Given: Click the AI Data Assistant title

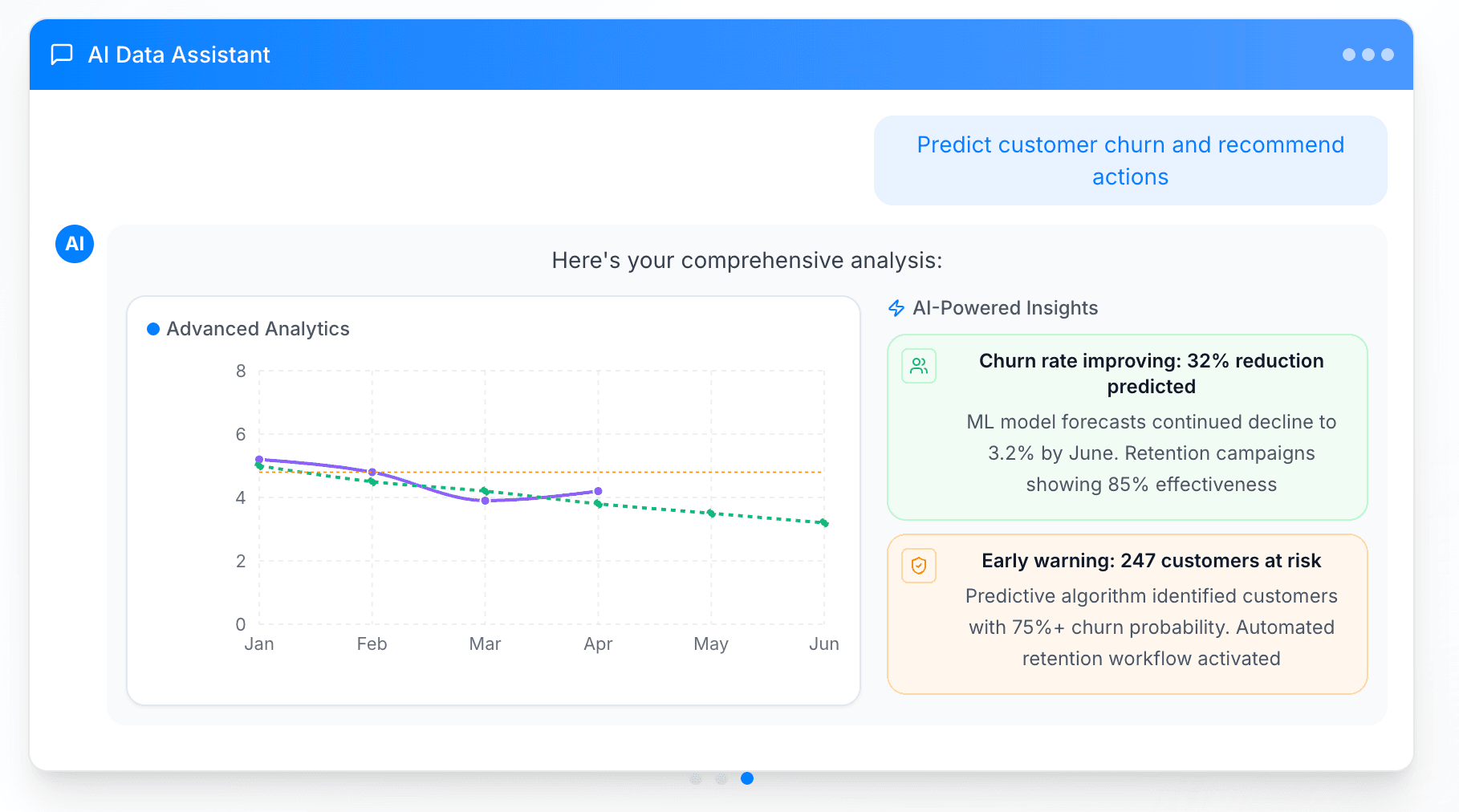Looking at the screenshot, I should tap(179, 55).
